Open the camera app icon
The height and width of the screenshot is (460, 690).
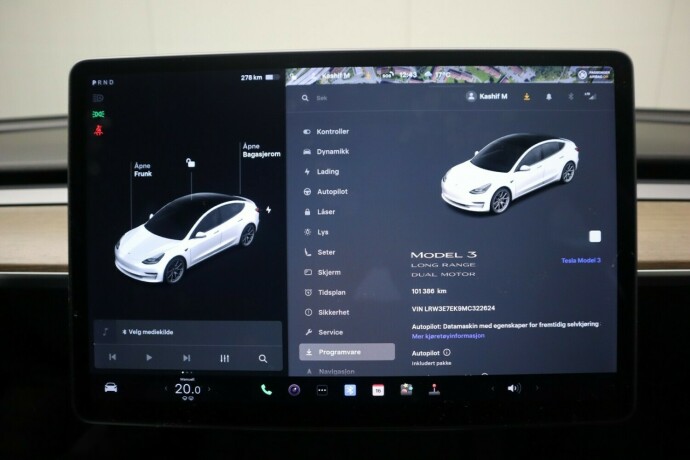coord(294,390)
